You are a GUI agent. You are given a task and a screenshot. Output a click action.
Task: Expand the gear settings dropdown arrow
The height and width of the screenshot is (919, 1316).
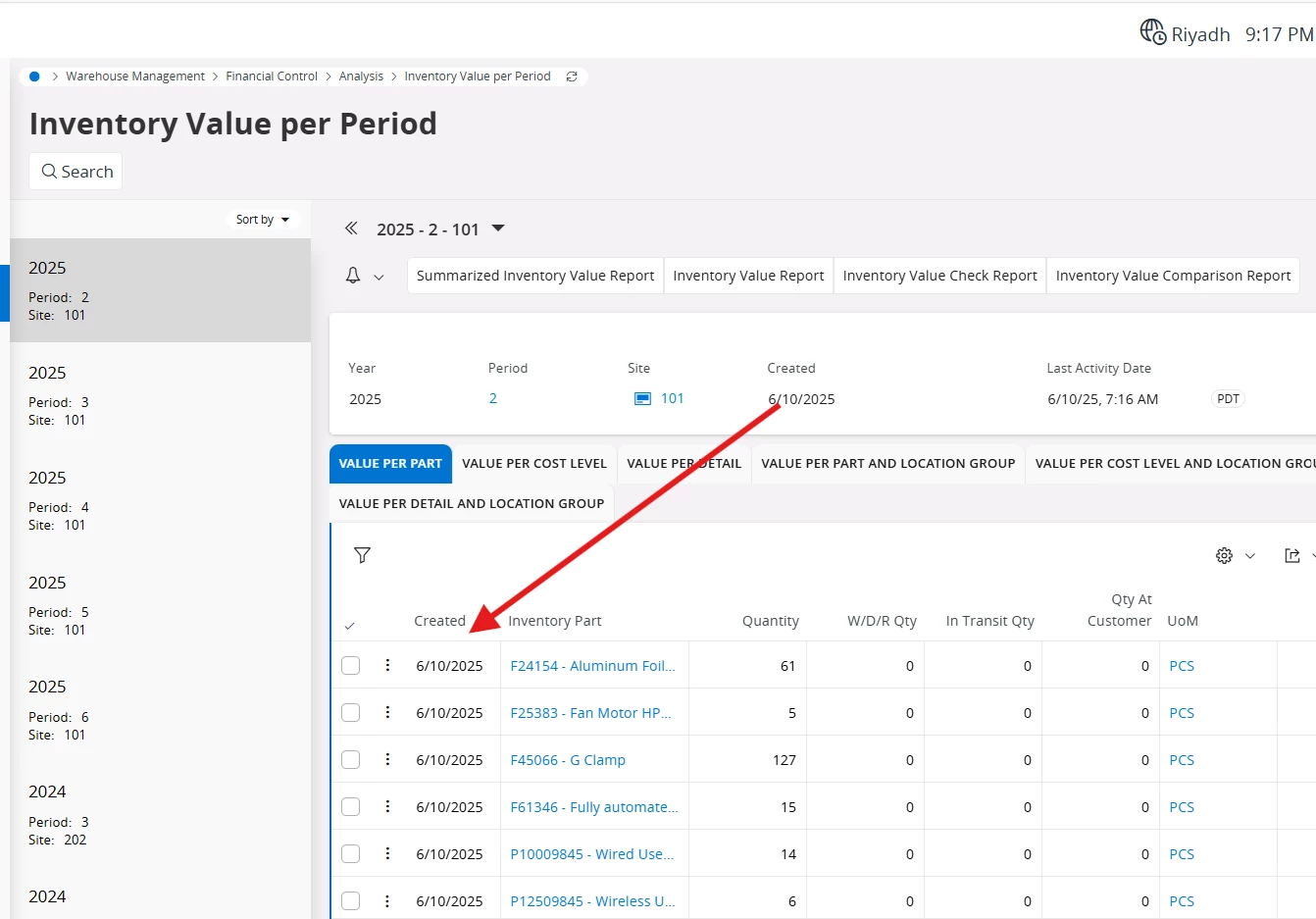pyautogui.click(x=1250, y=556)
